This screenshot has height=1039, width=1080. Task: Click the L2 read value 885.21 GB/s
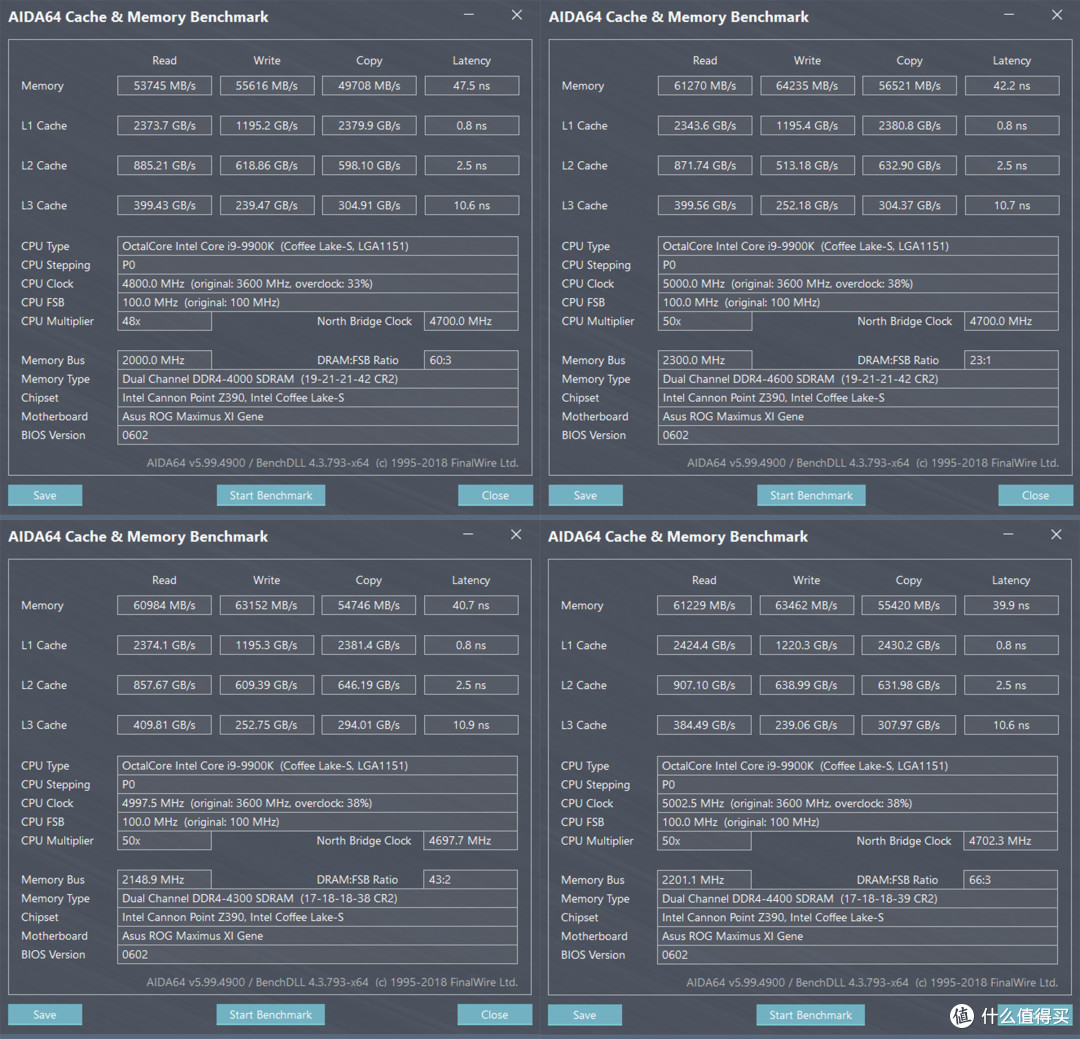click(165, 166)
